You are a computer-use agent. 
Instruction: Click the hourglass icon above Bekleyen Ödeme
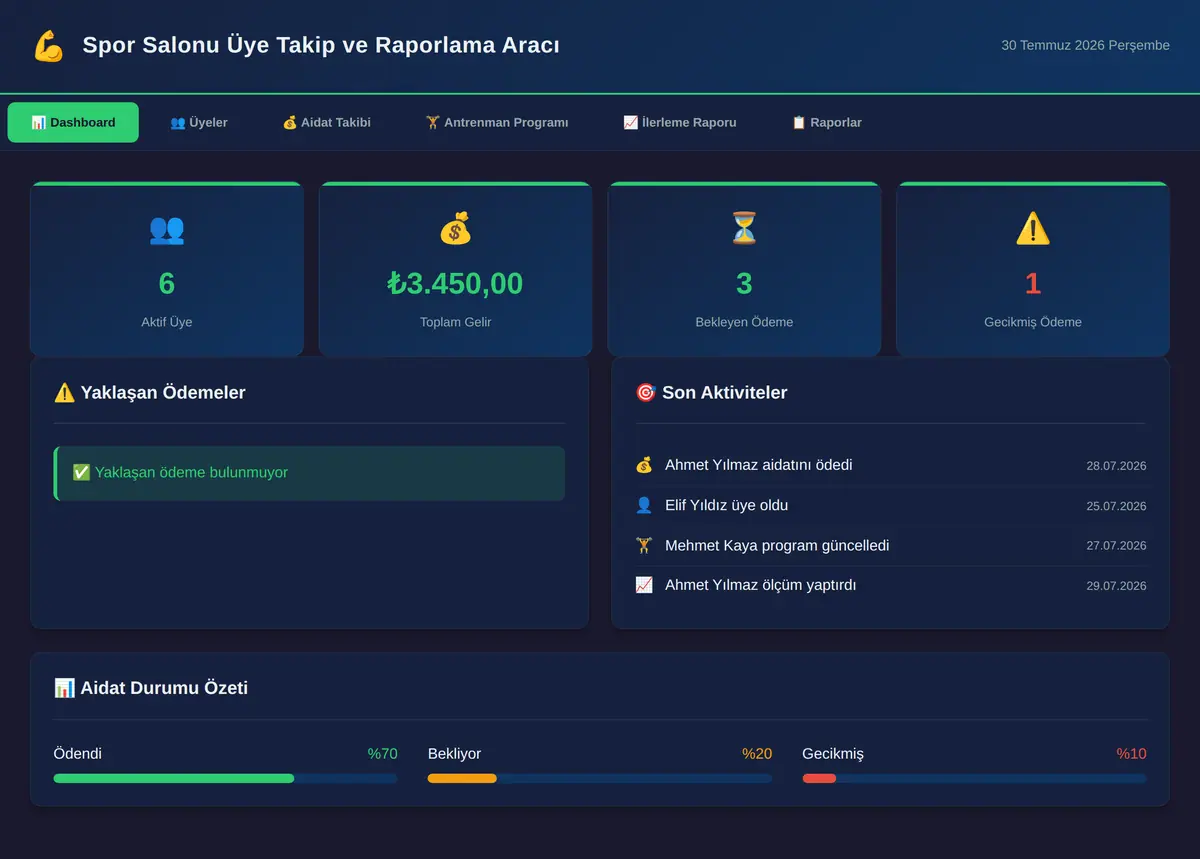(744, 229)
